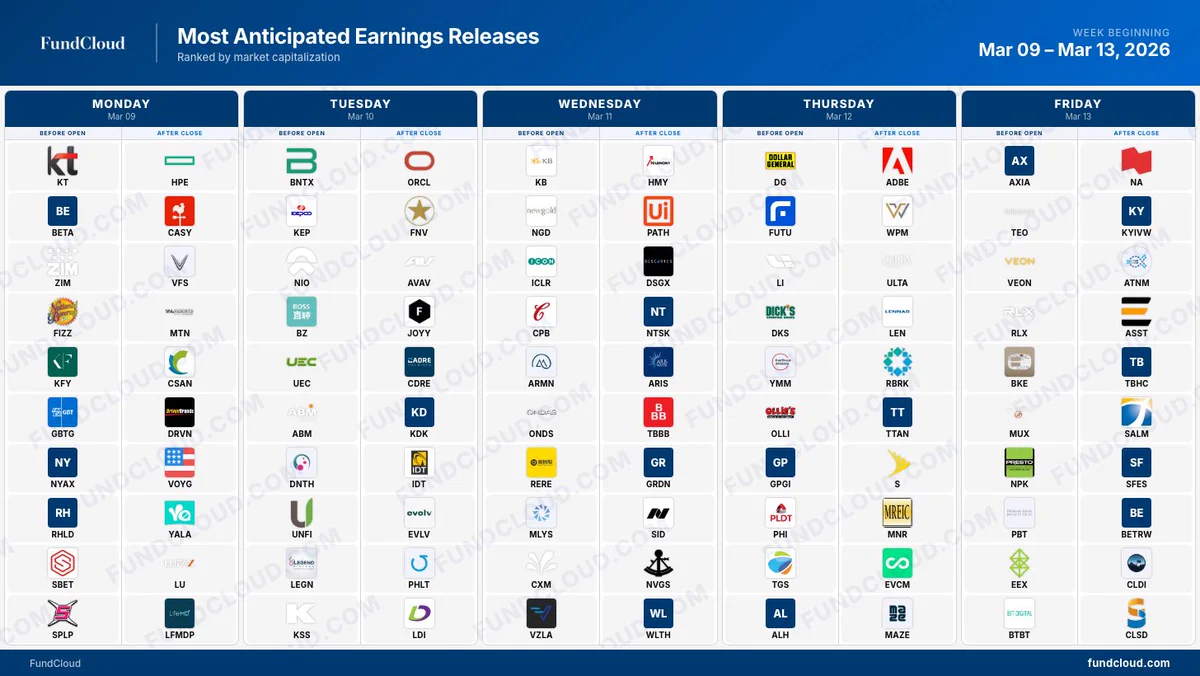
Task: Click the SFES ticker tile
Action: [1136, 468]
